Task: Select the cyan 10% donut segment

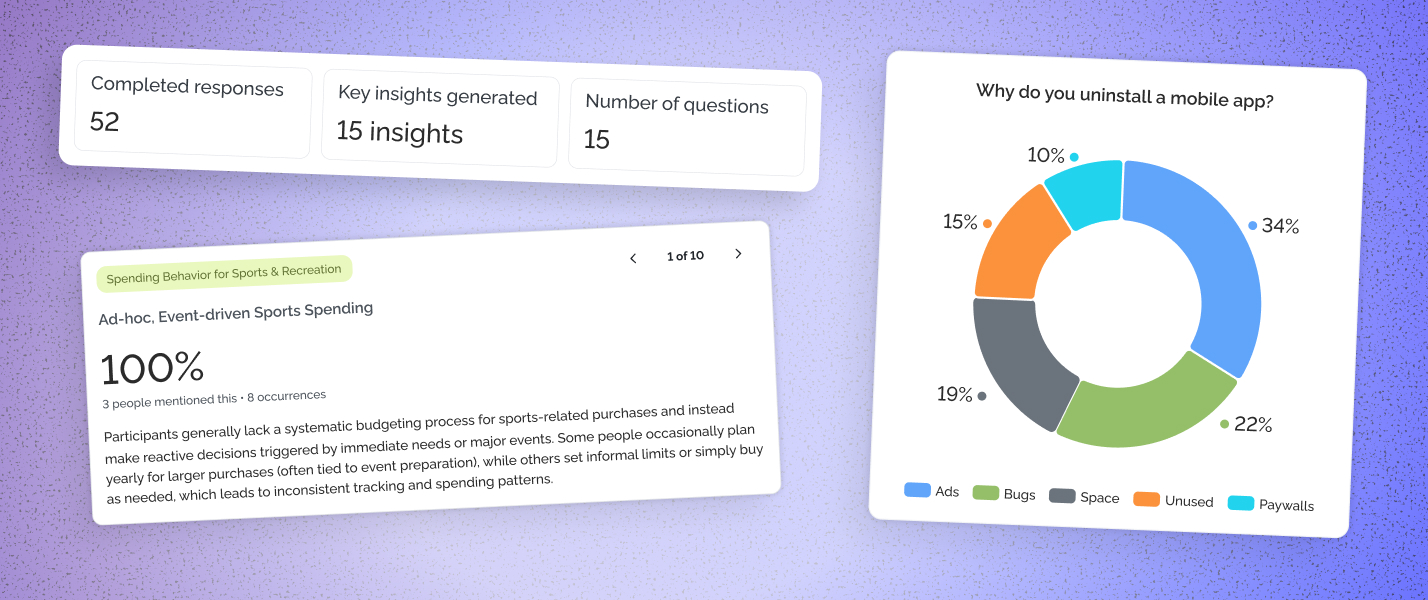Action: tap(1087, 190)
